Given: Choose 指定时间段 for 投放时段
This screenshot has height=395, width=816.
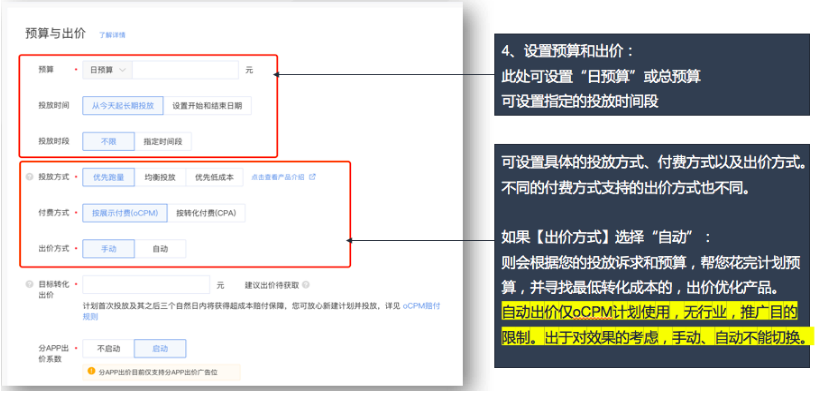Looking at the screenshot, I should point(163,141).
